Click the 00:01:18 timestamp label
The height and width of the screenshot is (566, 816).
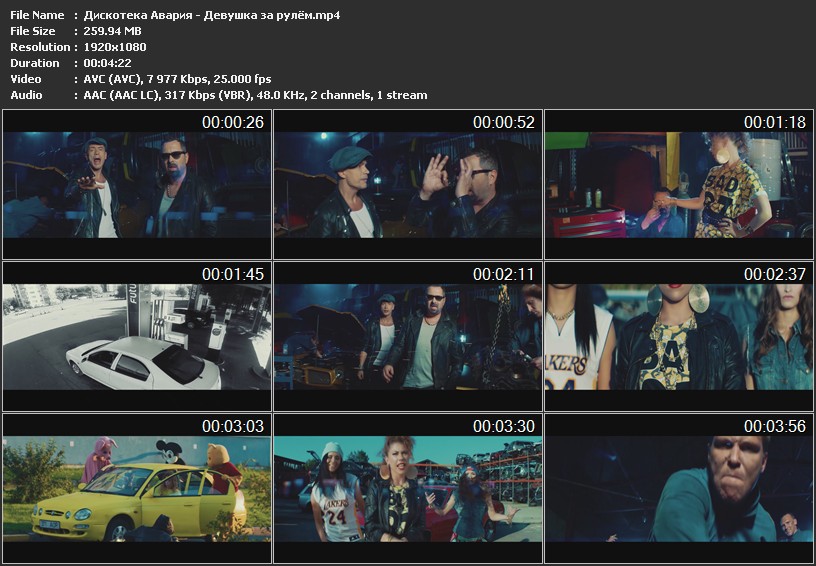point(774,122)
